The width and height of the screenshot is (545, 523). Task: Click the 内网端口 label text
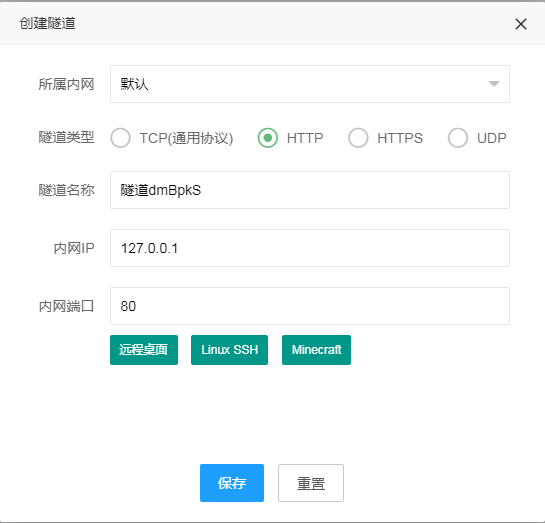click(66, 306)
